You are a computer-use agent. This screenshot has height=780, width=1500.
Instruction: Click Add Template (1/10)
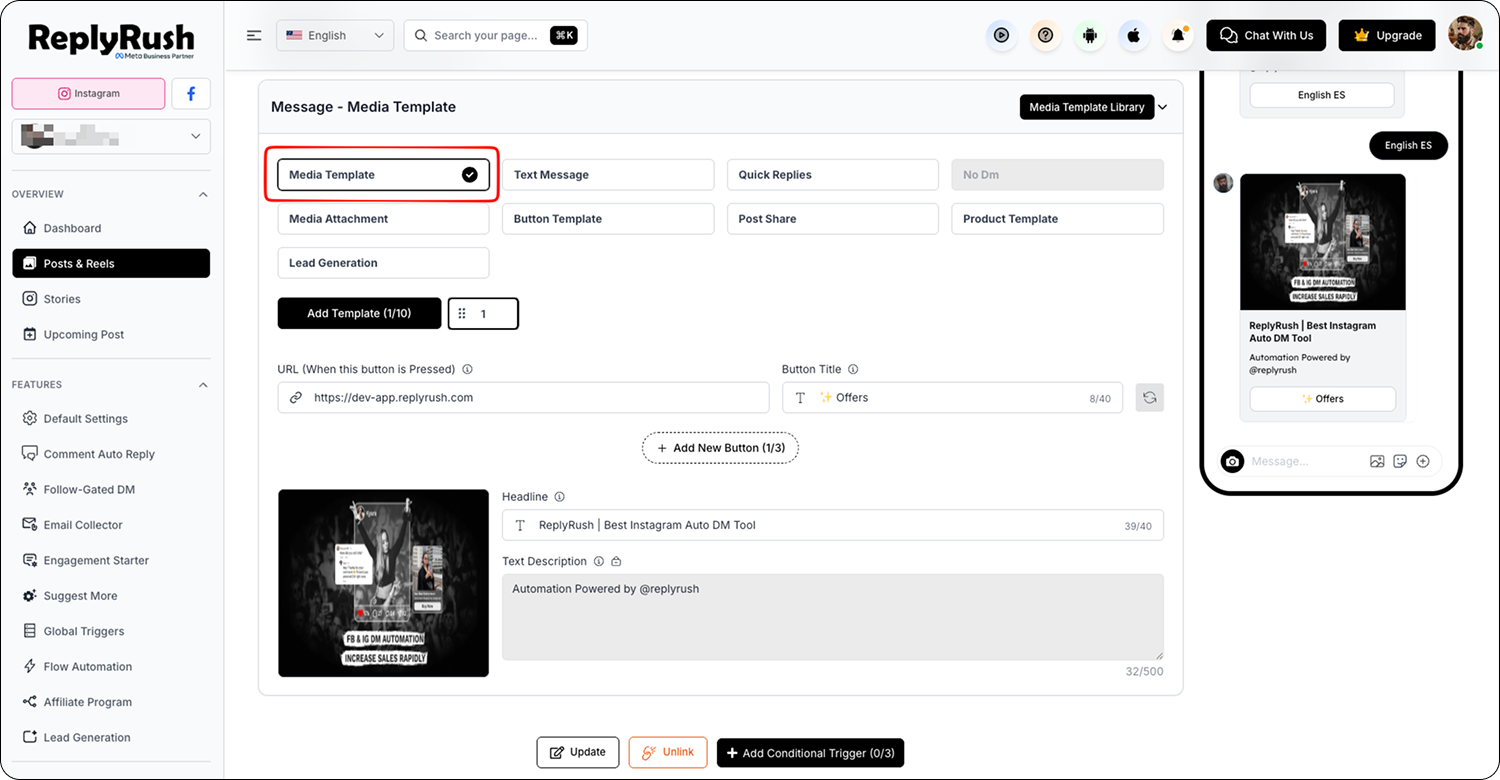click(359, 313)
